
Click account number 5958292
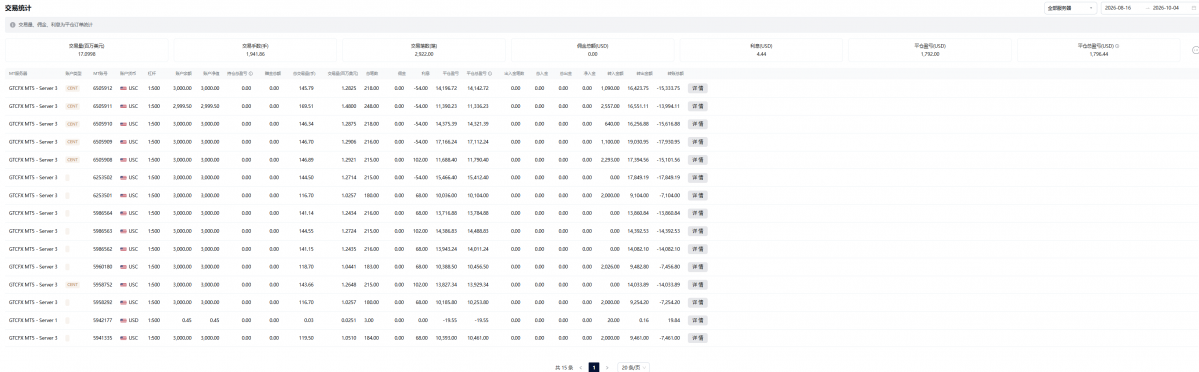(102, 302)
